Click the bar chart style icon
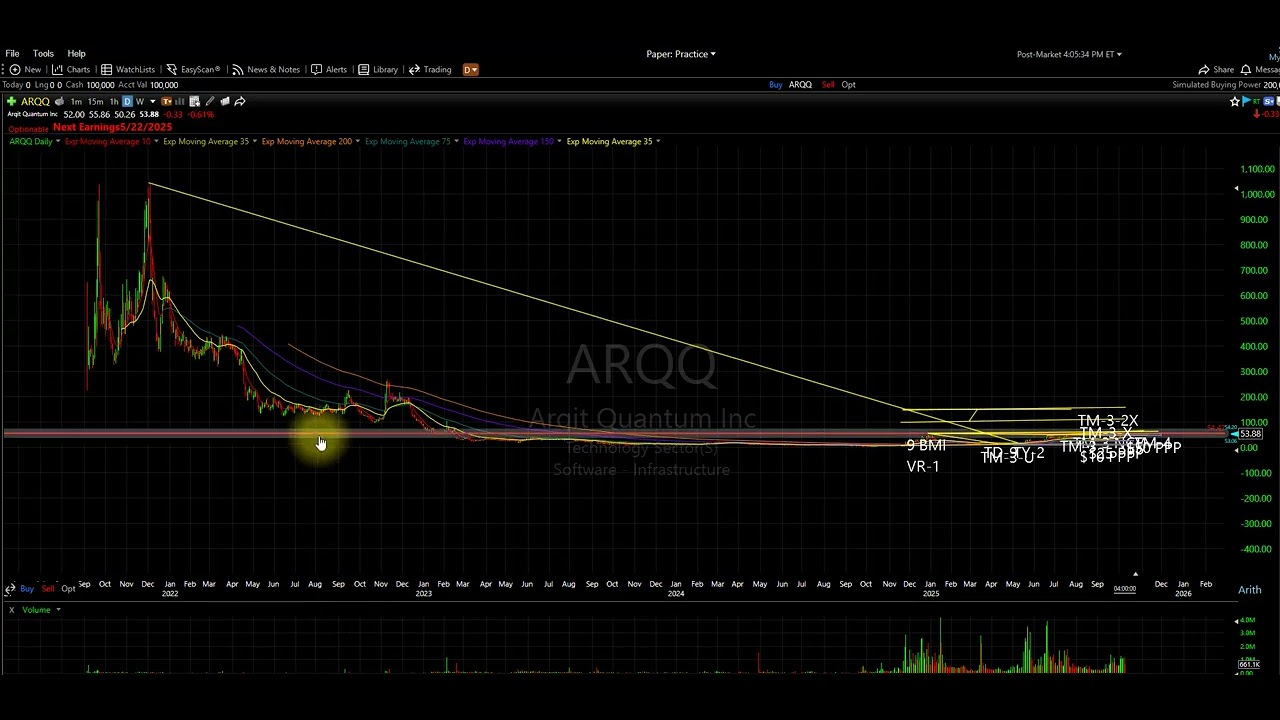 point(180,101)
